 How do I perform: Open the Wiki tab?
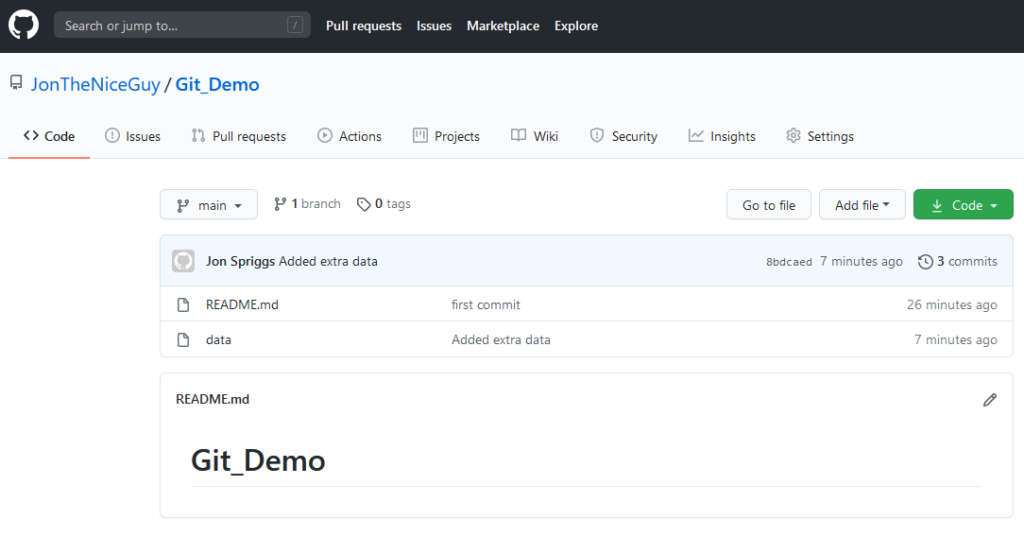(535, 136)
